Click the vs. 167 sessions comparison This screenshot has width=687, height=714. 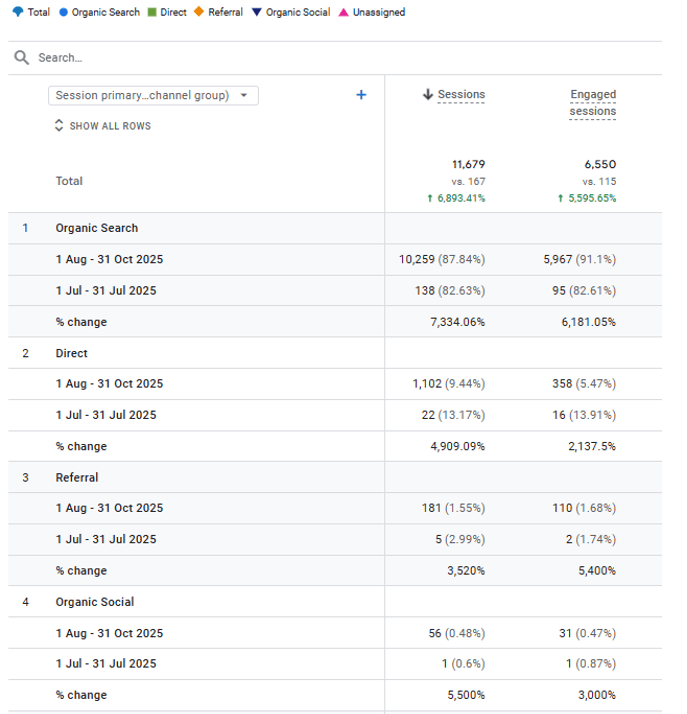[468, 182]
